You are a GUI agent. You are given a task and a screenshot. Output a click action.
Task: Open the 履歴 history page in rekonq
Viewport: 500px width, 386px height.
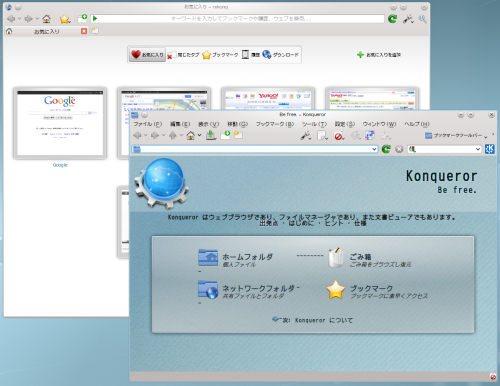[x=251, y=55]
